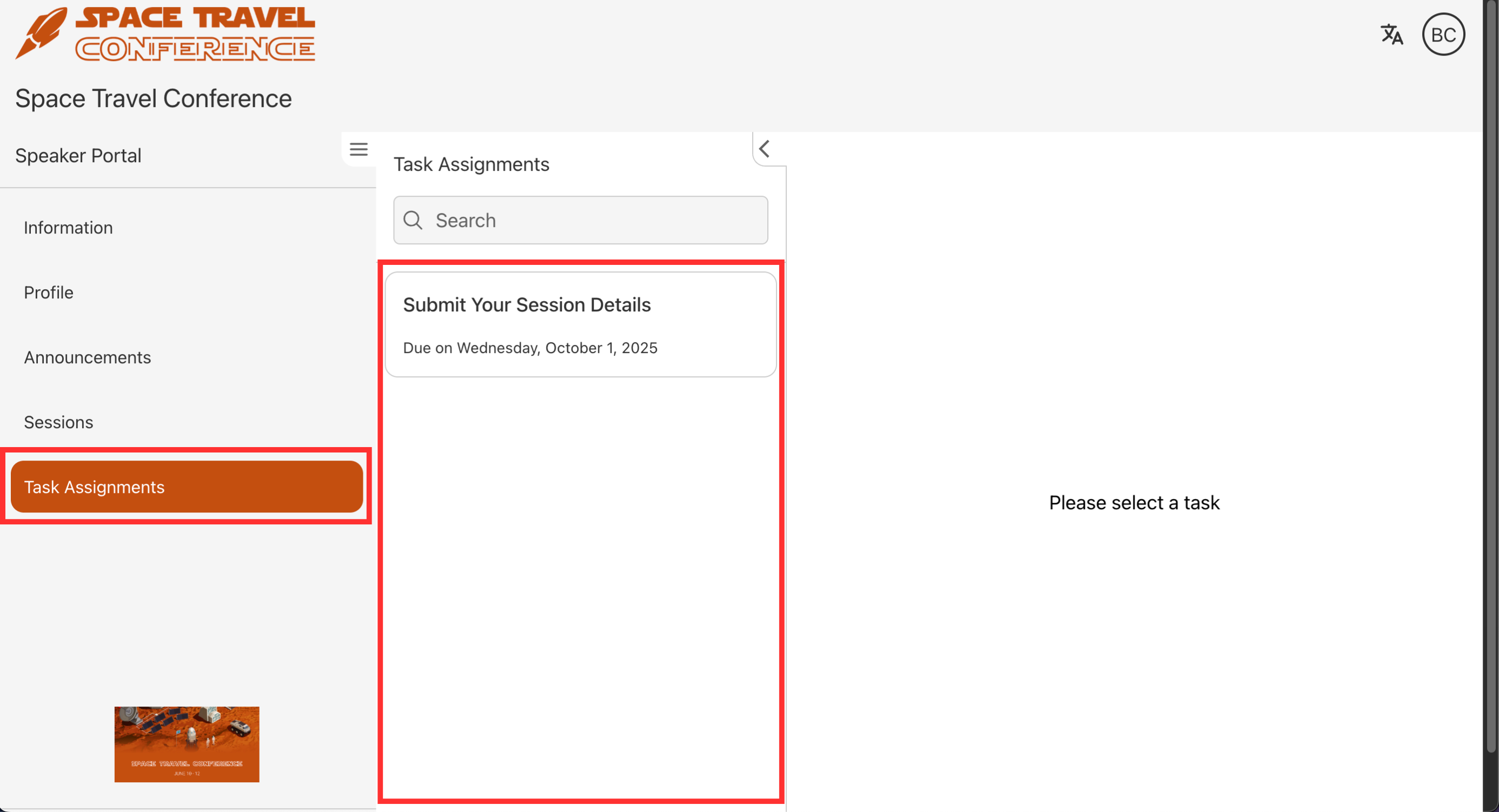Open Announcements in the sidebar
This screenshot has width=1499, height=812.
tap(87, 357)
